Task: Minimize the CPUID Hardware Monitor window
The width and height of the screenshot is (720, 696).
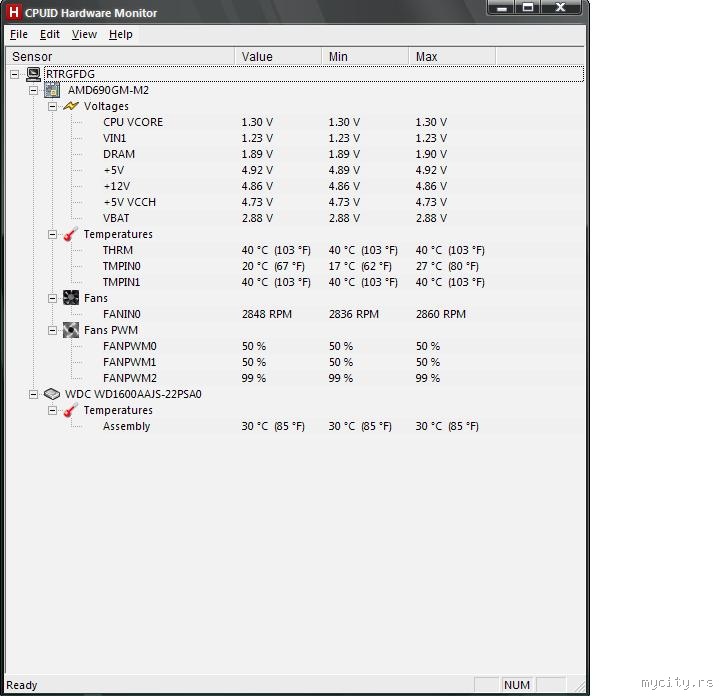Action: (502, 7)
